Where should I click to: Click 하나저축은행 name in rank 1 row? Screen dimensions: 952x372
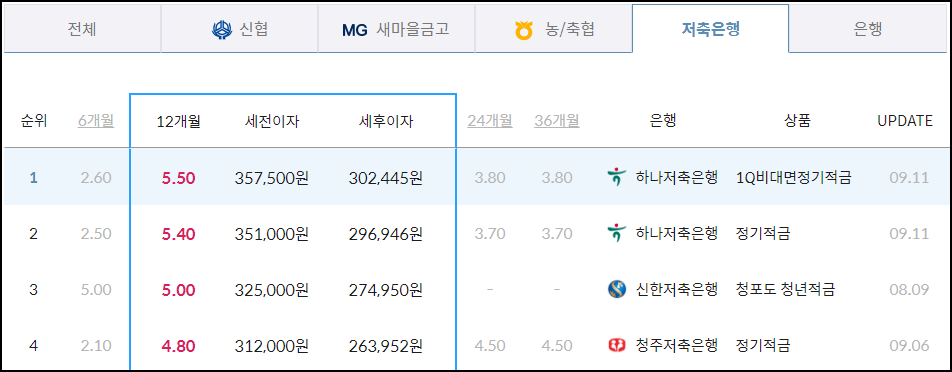[676, 178]
